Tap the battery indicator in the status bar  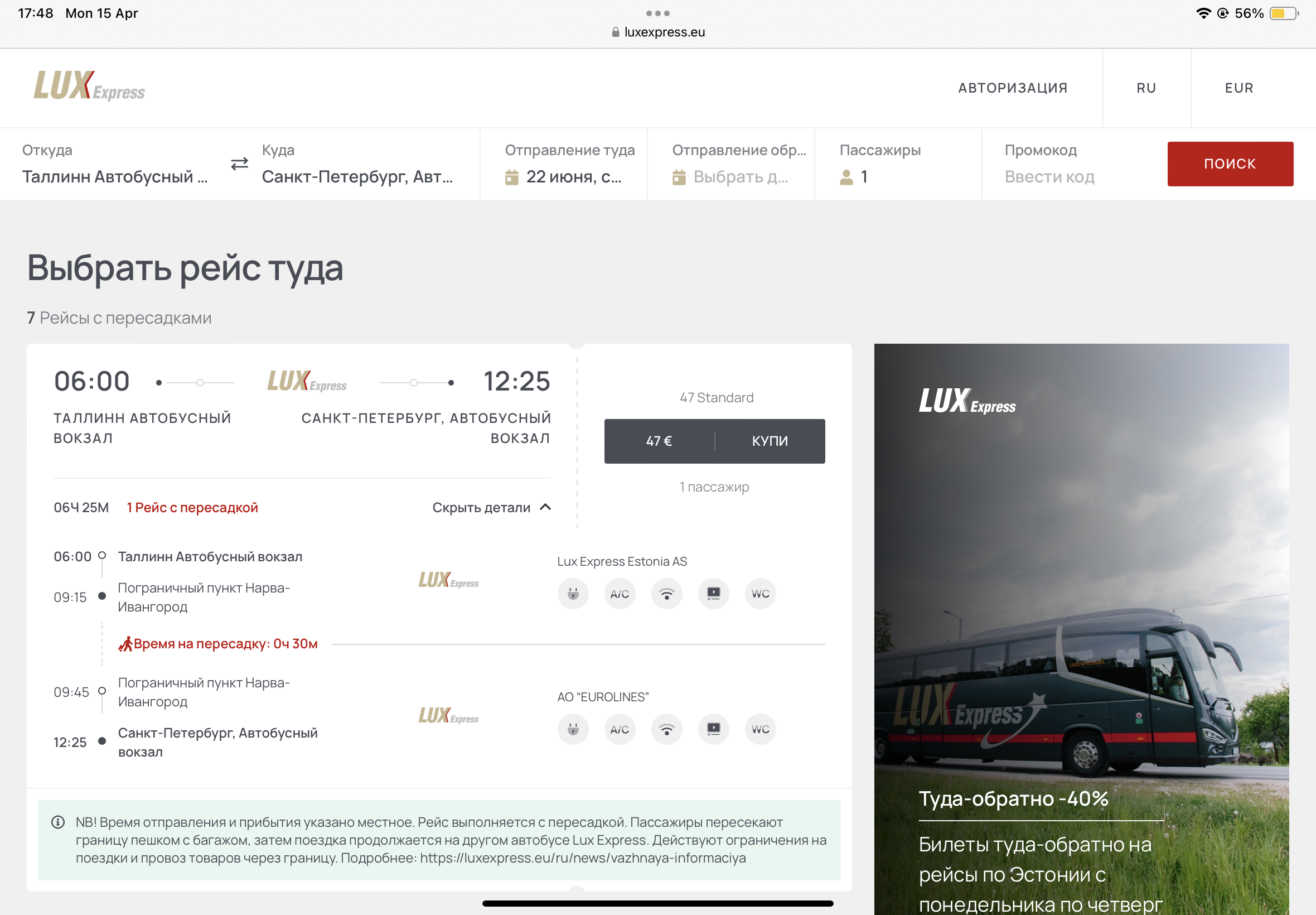point(1284,13)
